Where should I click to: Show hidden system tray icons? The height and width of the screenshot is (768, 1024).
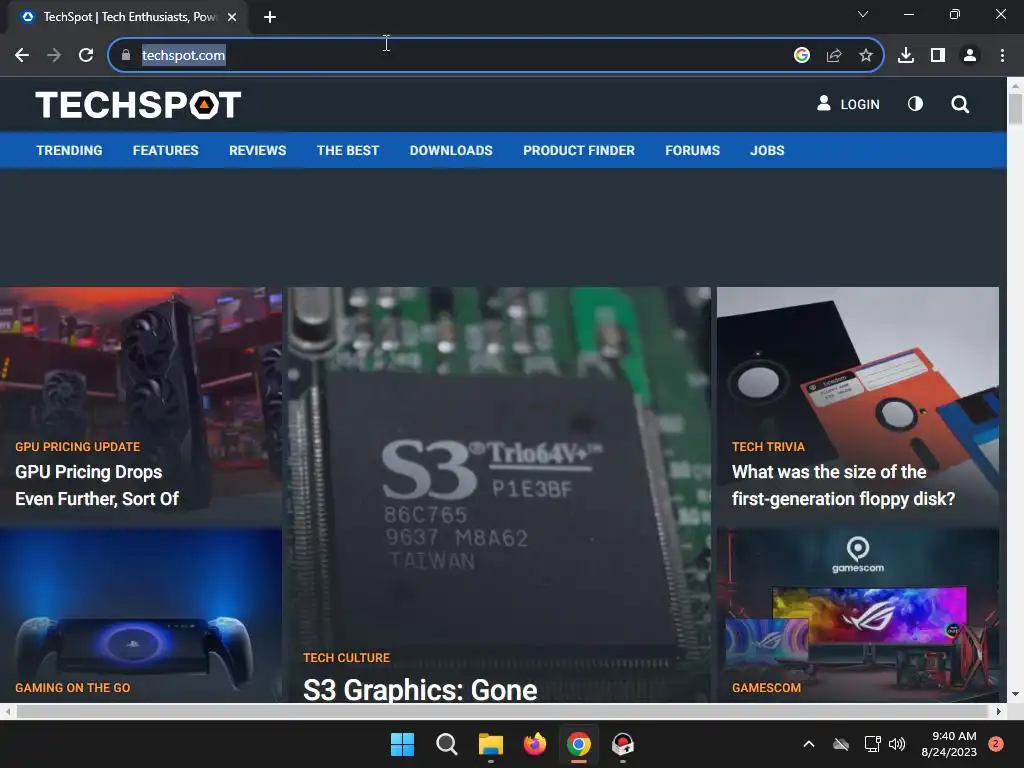click(808, 744)
